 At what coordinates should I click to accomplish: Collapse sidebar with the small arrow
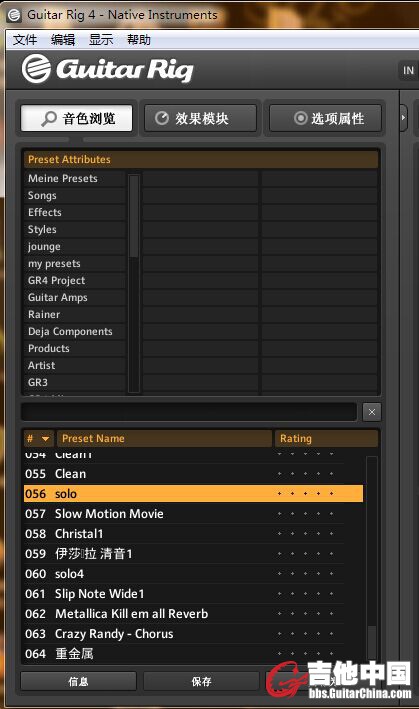(x=403, y=118)
